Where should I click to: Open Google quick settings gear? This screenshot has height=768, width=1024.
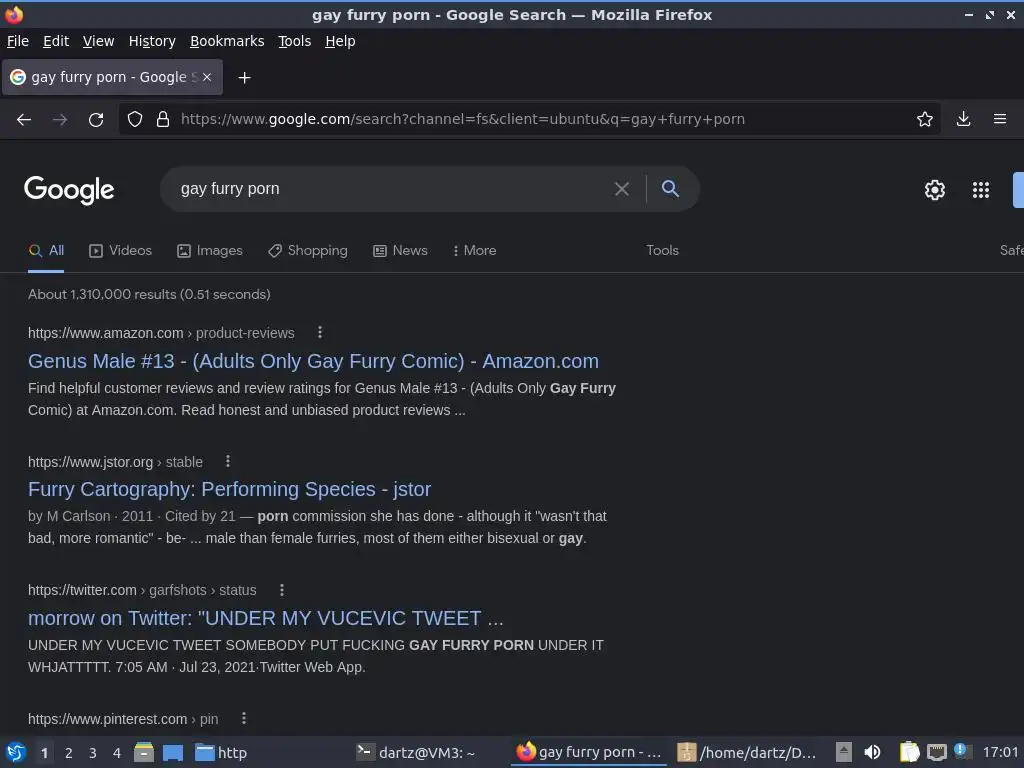(935, 190)
